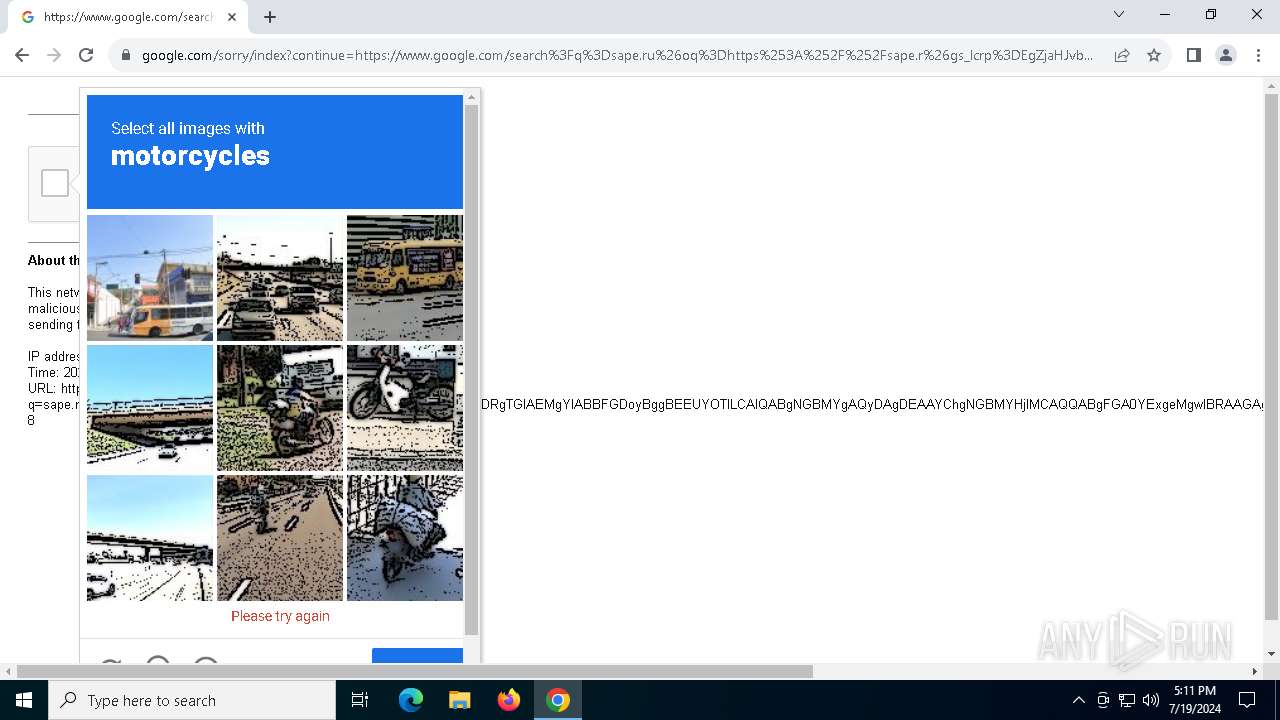Open the Windows Start menu
1280x720 pixels.
(24, 700)
